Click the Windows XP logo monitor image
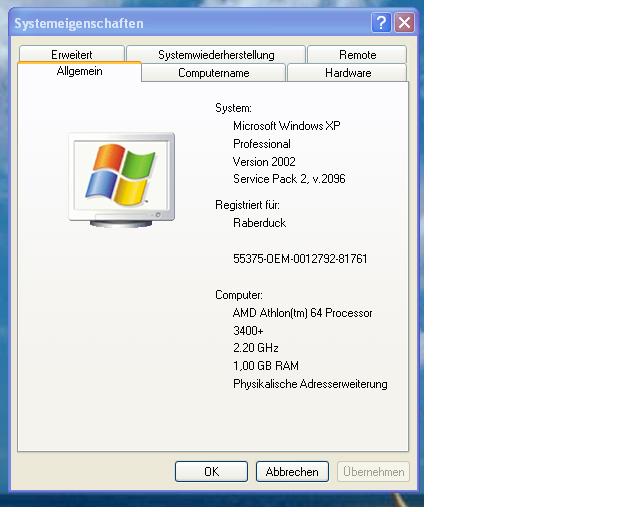The image size is (640, 512). (122, 180)
